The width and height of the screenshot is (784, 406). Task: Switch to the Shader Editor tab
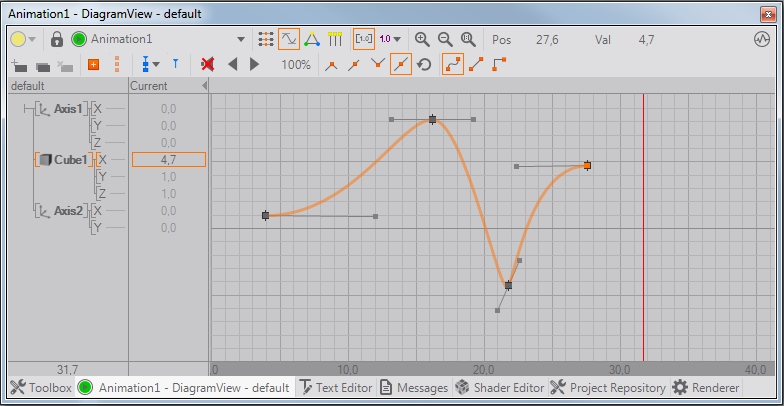499,388
